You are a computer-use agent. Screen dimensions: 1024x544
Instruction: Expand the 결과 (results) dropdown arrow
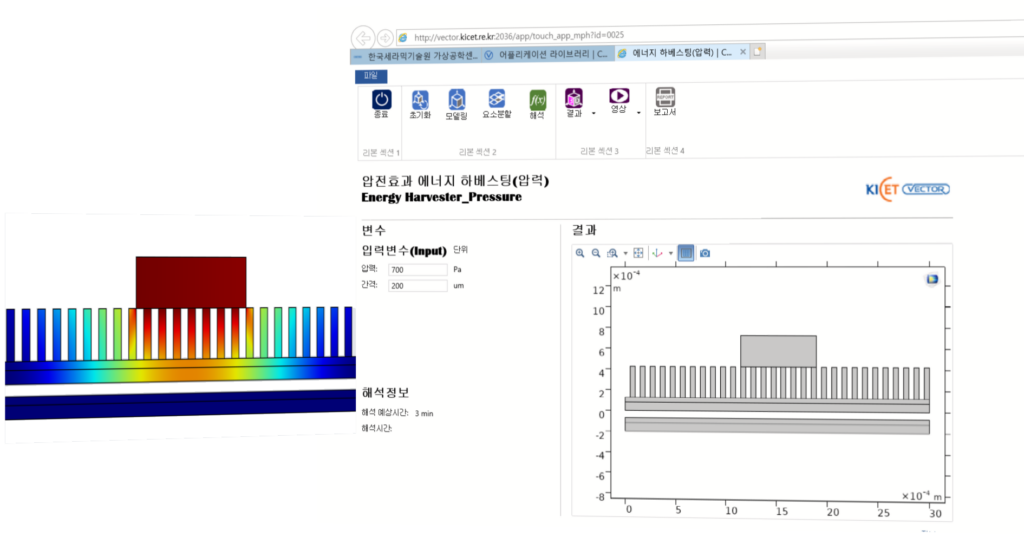pyautogui.click(x=594, y=113)
